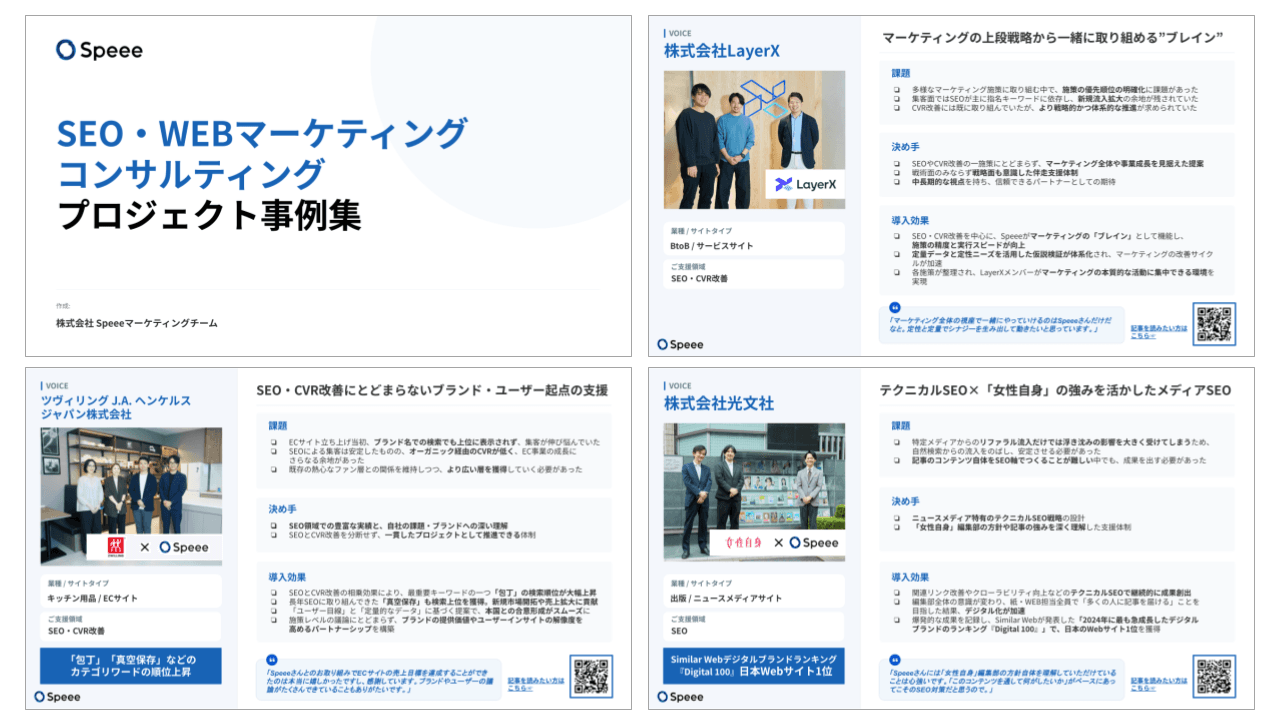The image size is (1280, 720).
Task: Click the Speee logo beside the Zwilling logo
Action: [x=184, y=547]
